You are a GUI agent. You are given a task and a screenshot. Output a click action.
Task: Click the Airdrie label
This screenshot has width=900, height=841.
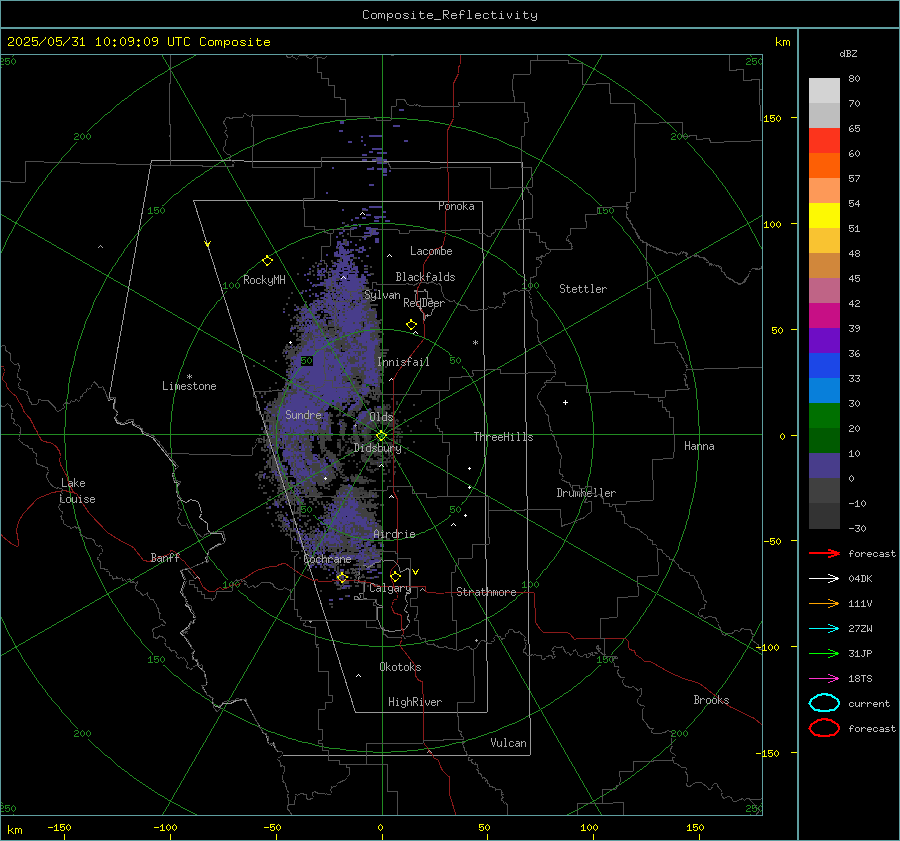(x=394, y=534)
